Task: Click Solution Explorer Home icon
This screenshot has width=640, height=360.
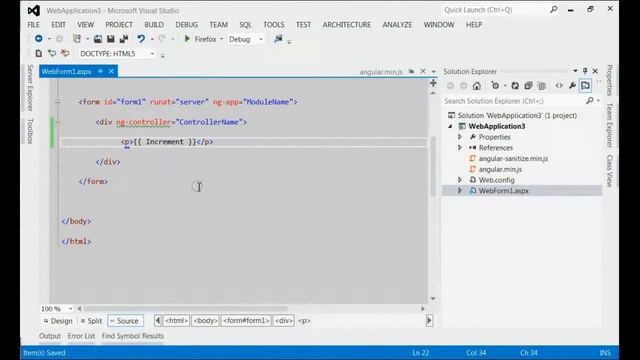Action: [x=477, y=86]
